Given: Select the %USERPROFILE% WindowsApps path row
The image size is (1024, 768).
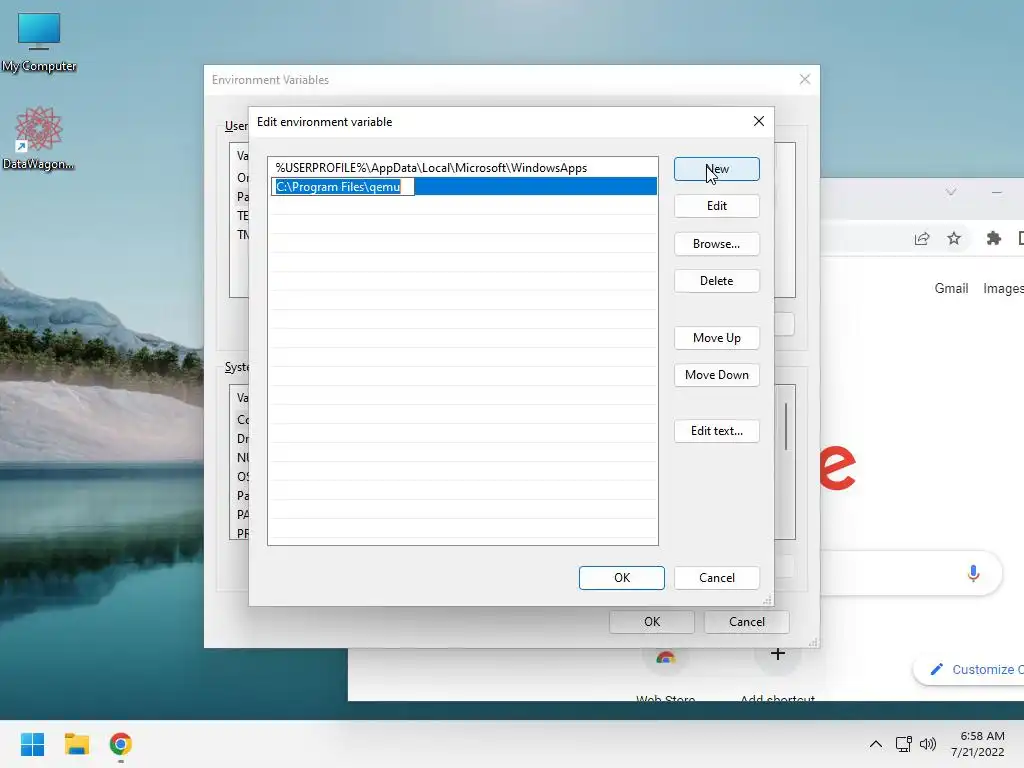Looking at the screenshot, I should click(x=464, y=168).
